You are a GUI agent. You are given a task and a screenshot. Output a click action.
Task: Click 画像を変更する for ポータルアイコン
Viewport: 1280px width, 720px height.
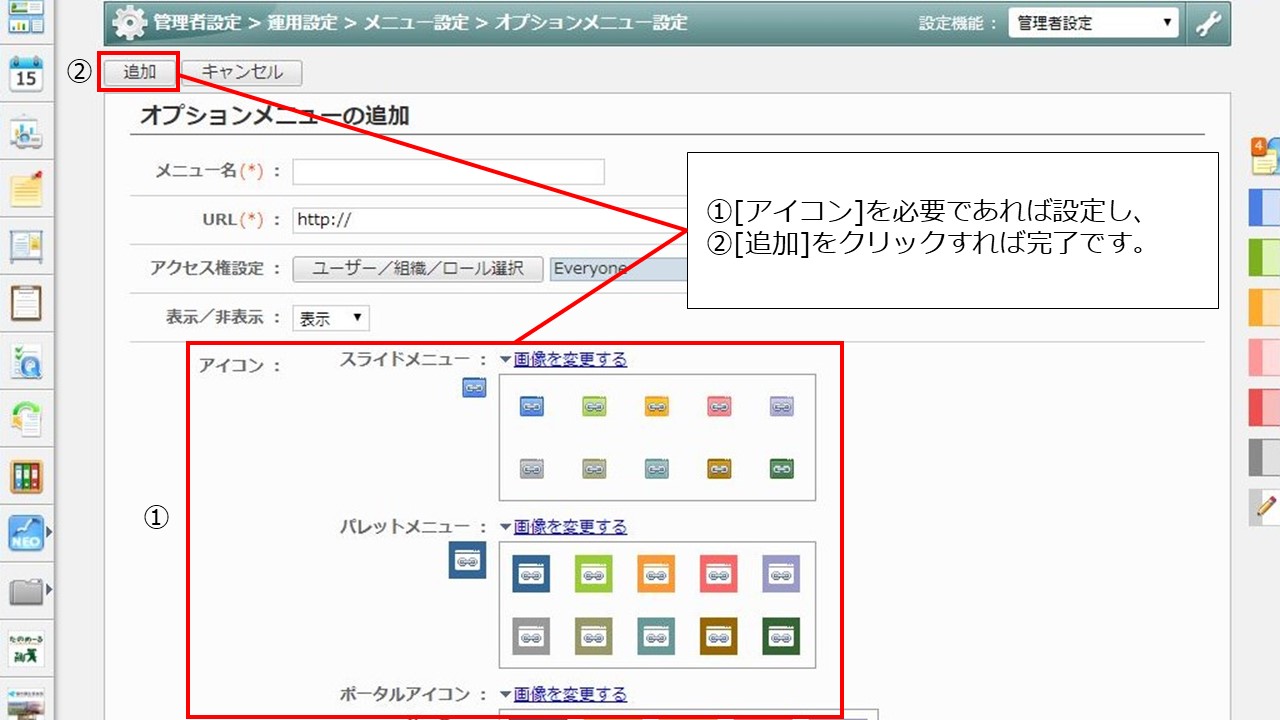click(x=570, y=694)
